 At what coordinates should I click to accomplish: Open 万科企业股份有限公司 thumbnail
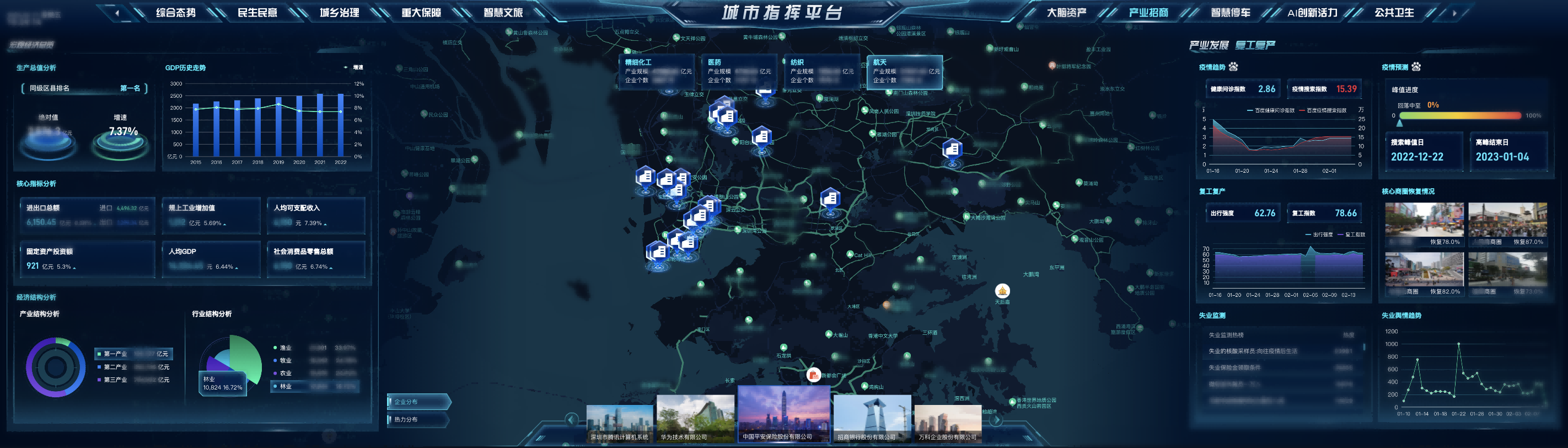948,424
